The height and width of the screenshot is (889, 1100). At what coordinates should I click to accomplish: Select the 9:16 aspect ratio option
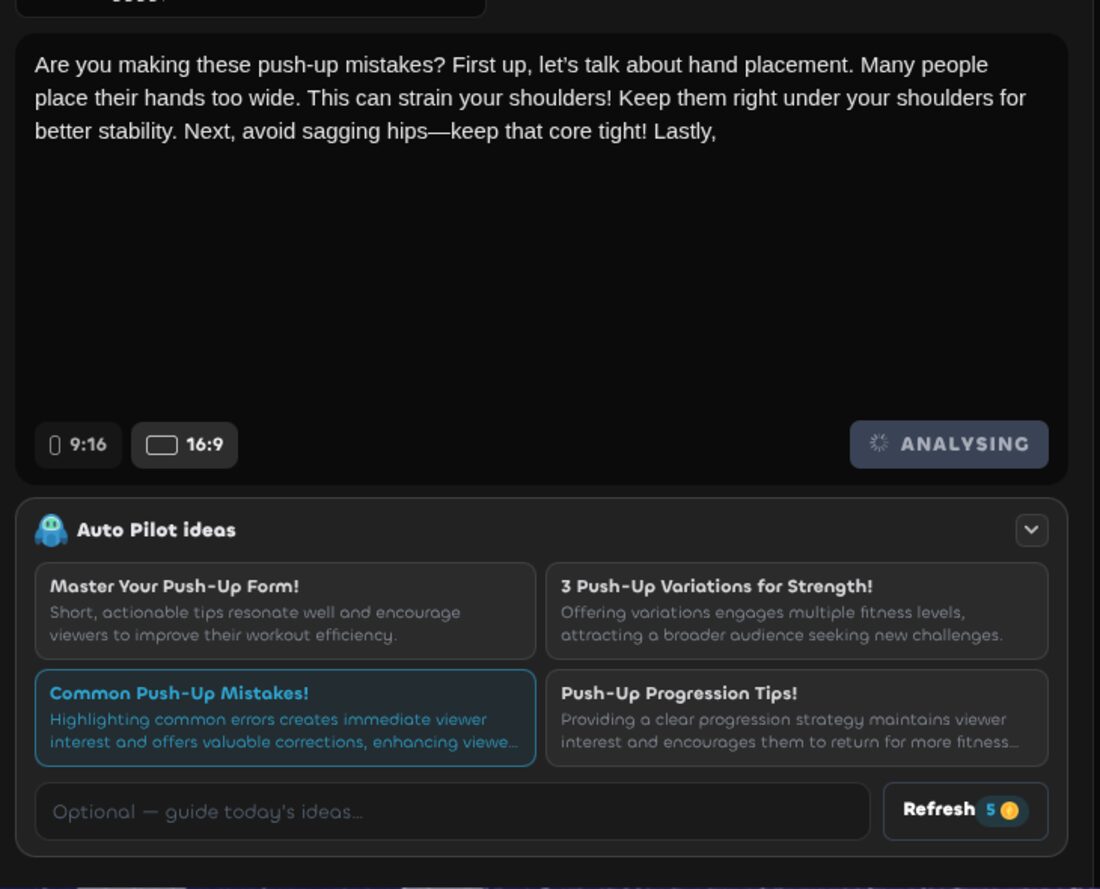point(78,445)
